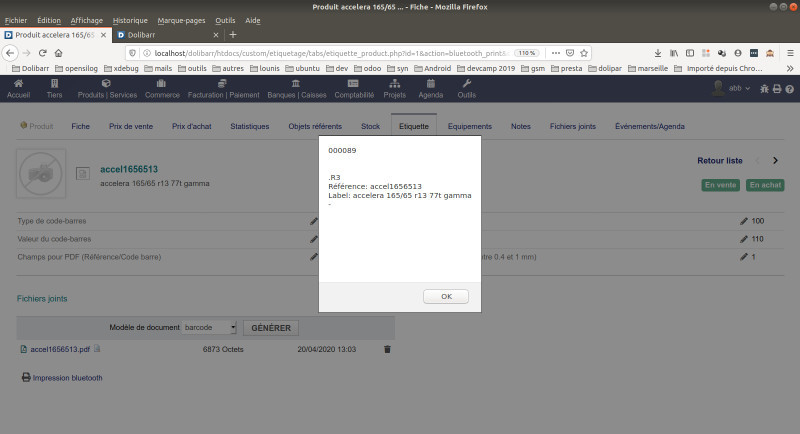Delete accel1656513.pdf with trash icon
800x434 pixels.
387,349
